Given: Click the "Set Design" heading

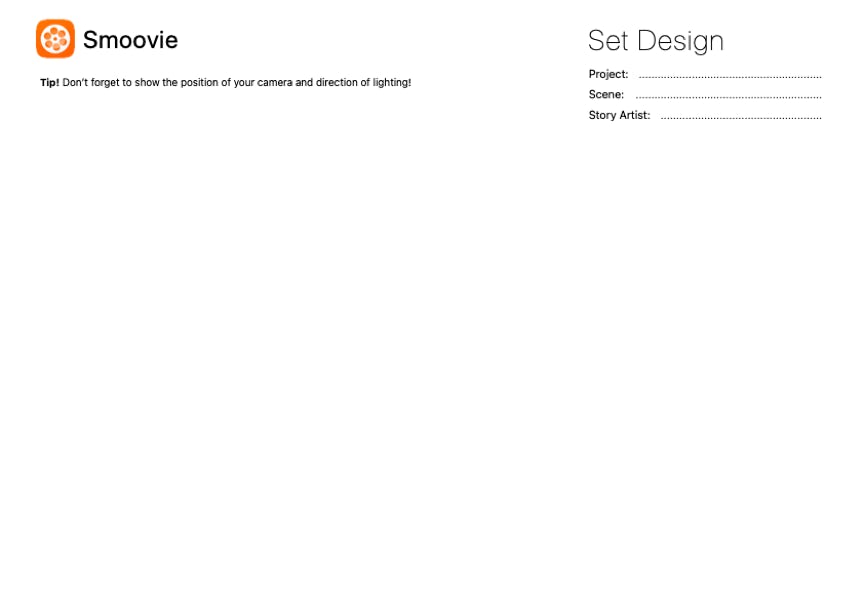Looking at the screenshot, I should pos(655,41).
